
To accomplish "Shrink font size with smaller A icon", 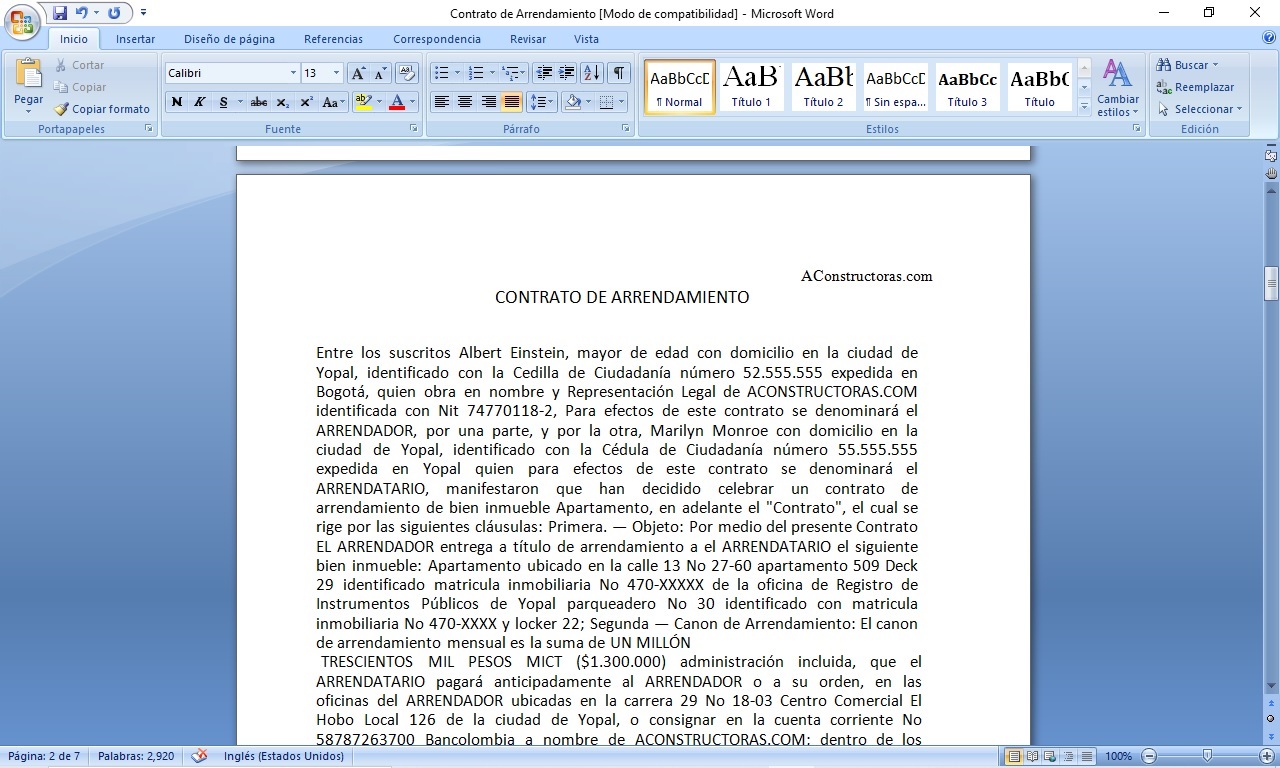I will [380, 73].
